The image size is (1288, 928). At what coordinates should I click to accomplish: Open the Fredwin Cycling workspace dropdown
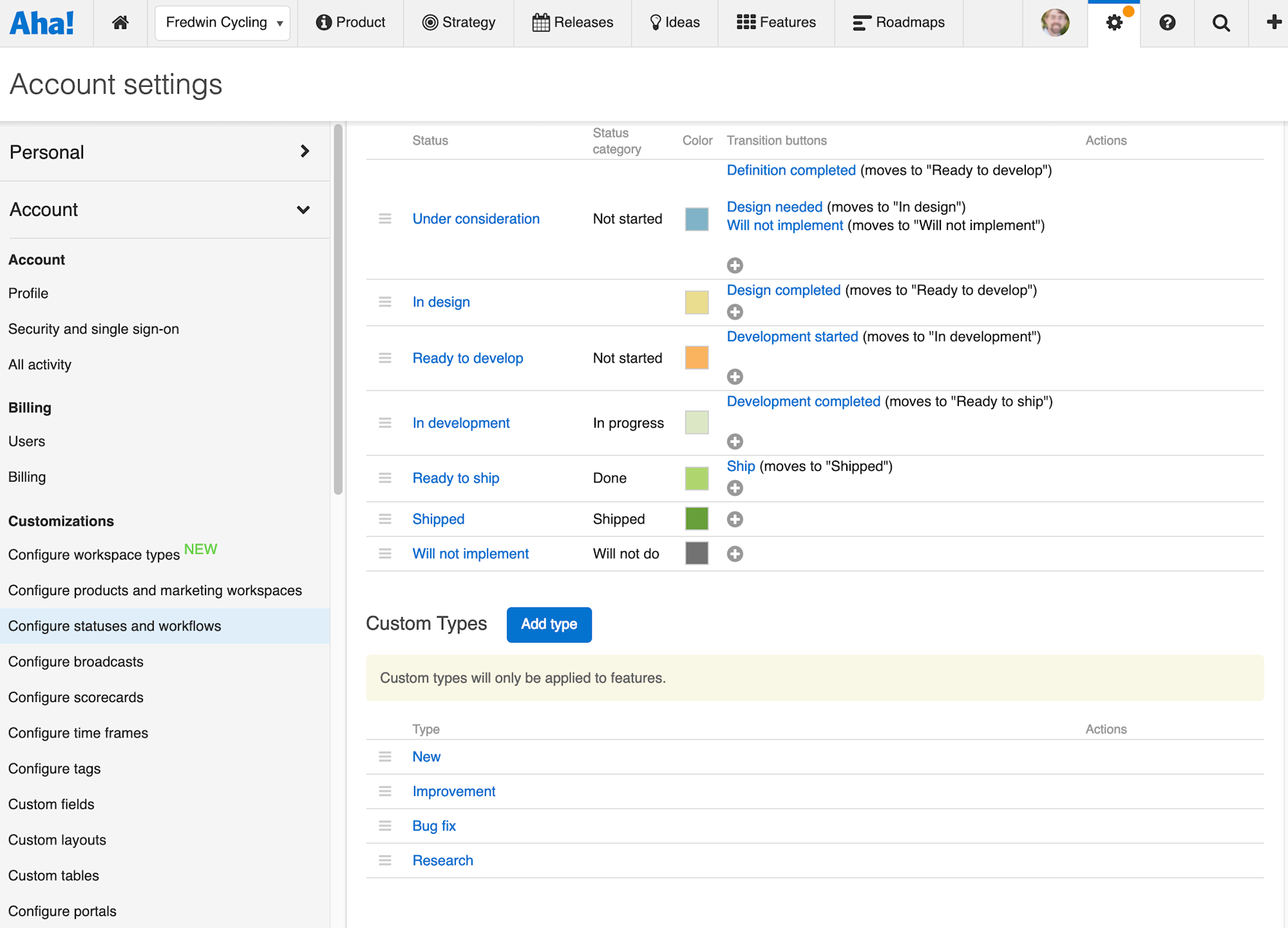click(x=222, y=22)
